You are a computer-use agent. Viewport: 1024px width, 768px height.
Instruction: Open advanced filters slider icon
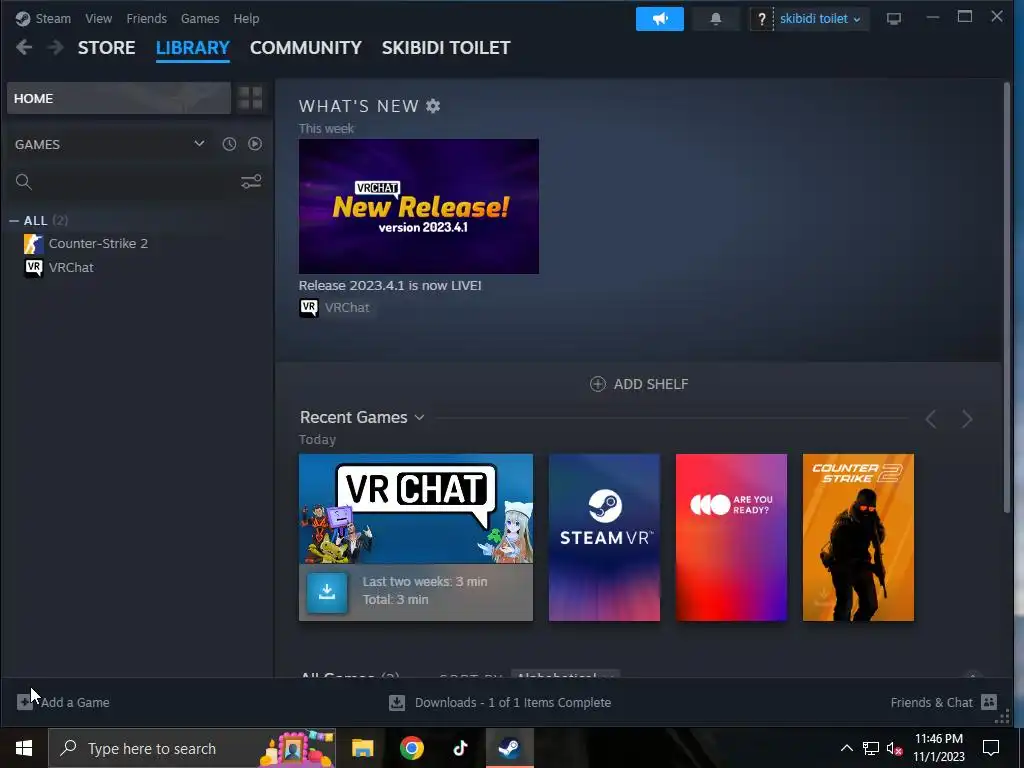[251, 182]
